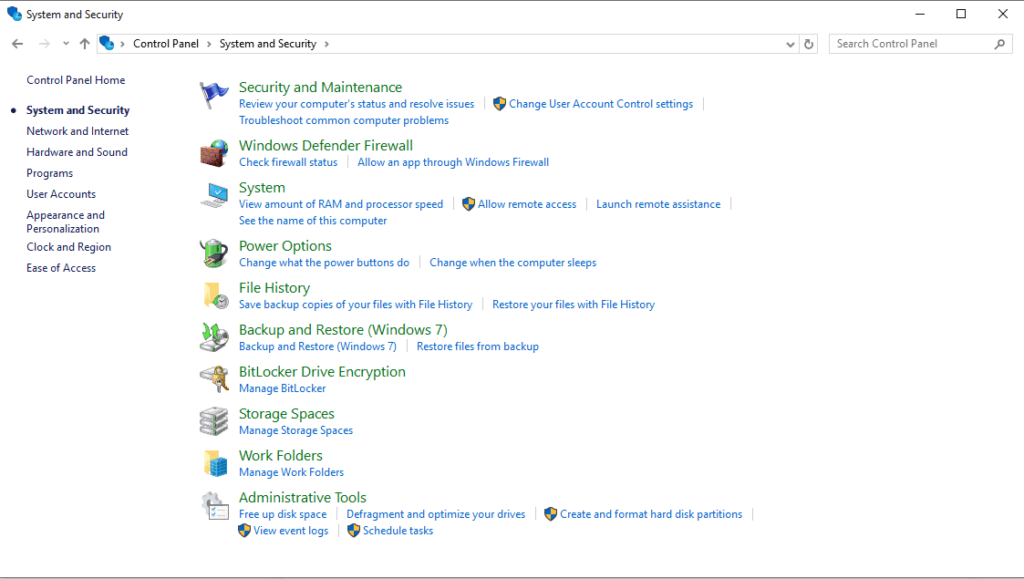This screenshot has height=579, width=1024.
Task: Save backup copies with File History
Action: point(355,304)
